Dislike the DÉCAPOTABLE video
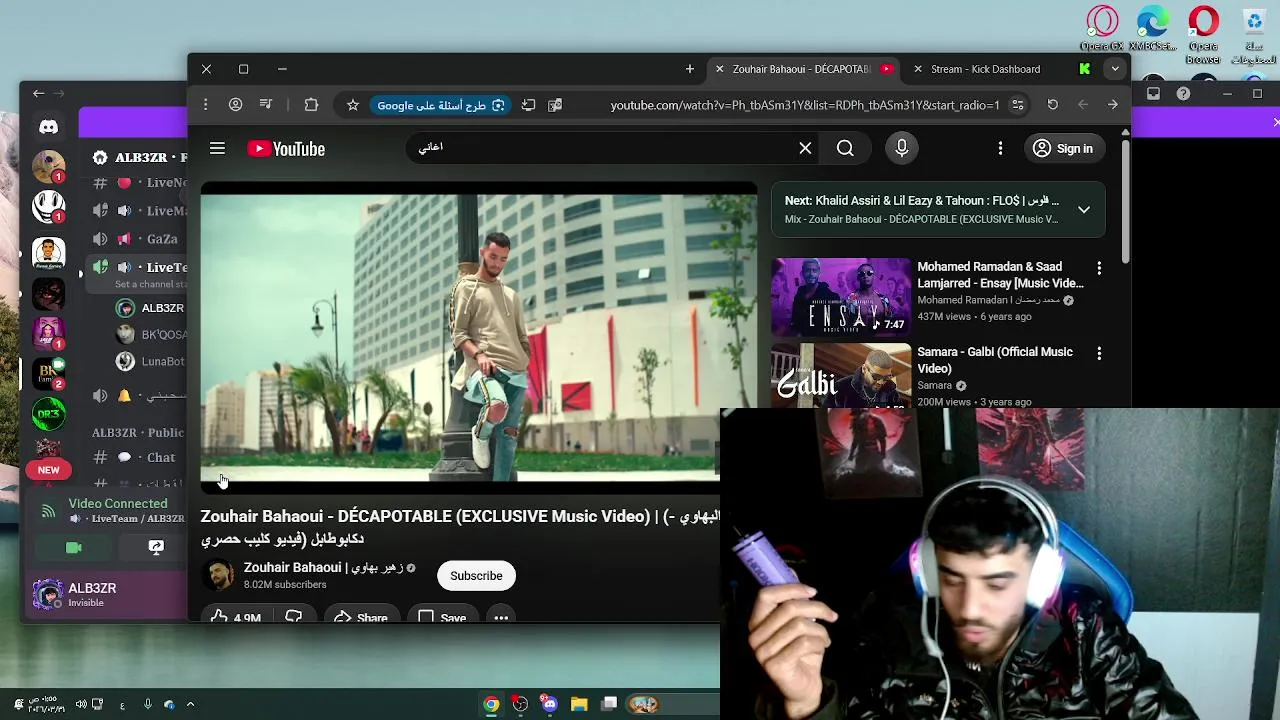 pos(293,617)
